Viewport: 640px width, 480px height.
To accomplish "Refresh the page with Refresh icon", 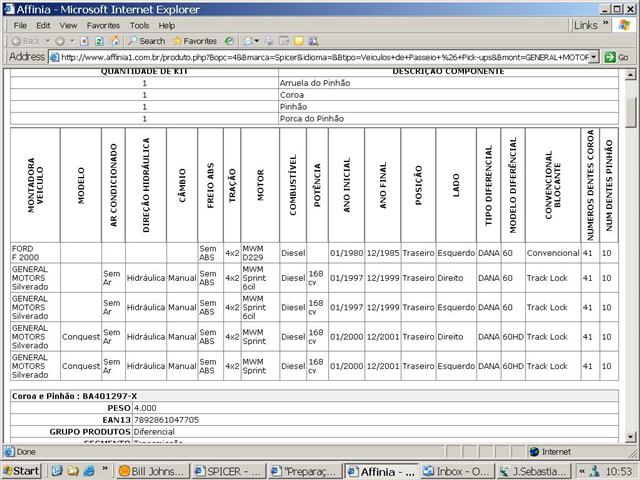I will coord(99,41).
